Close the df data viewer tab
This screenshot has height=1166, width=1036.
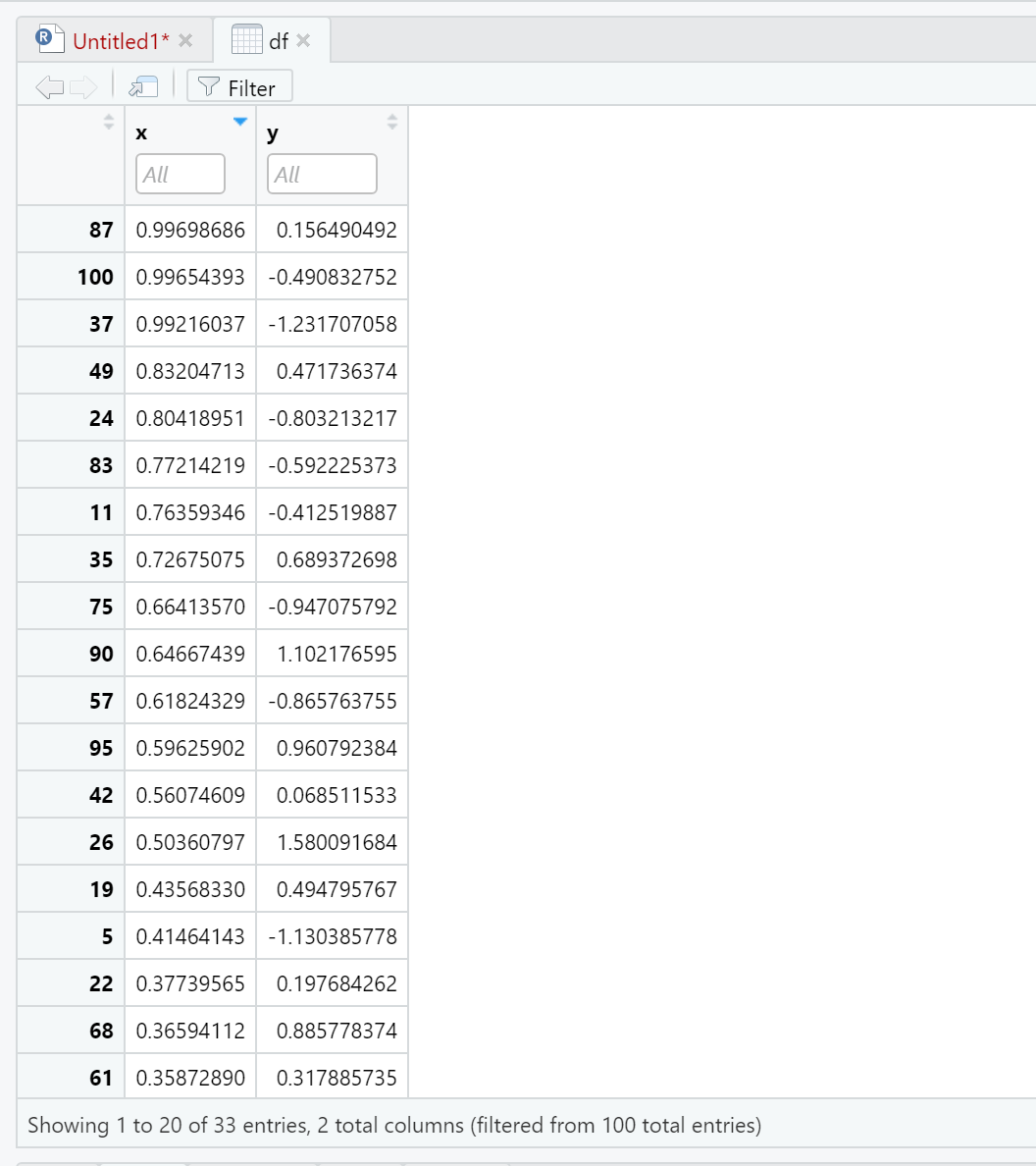pyautogui.click(x=303, y=40)
